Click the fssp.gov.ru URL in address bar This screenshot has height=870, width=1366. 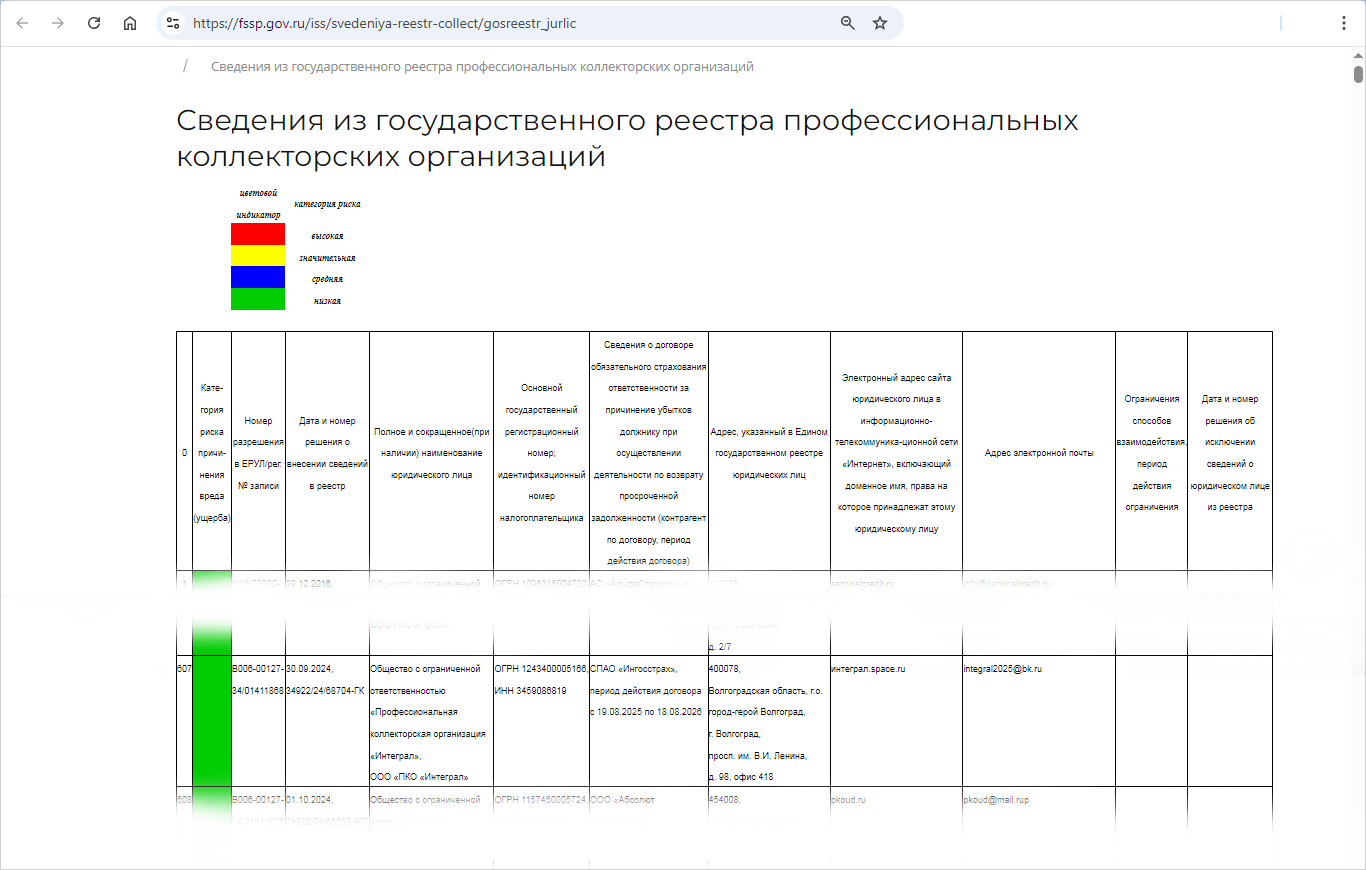pos(384,23)
